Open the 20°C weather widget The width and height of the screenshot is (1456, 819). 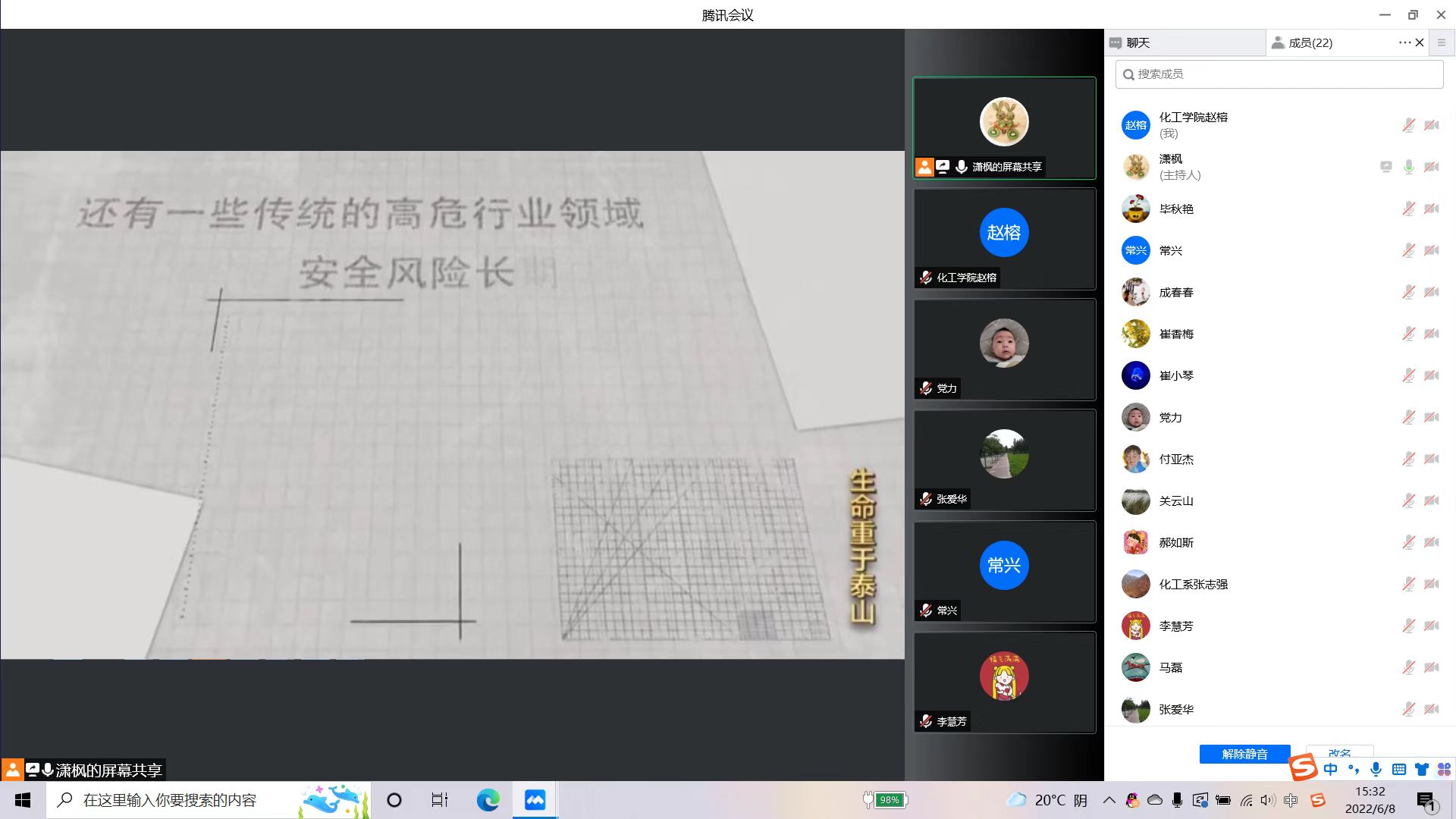(x=1046, y=800)
